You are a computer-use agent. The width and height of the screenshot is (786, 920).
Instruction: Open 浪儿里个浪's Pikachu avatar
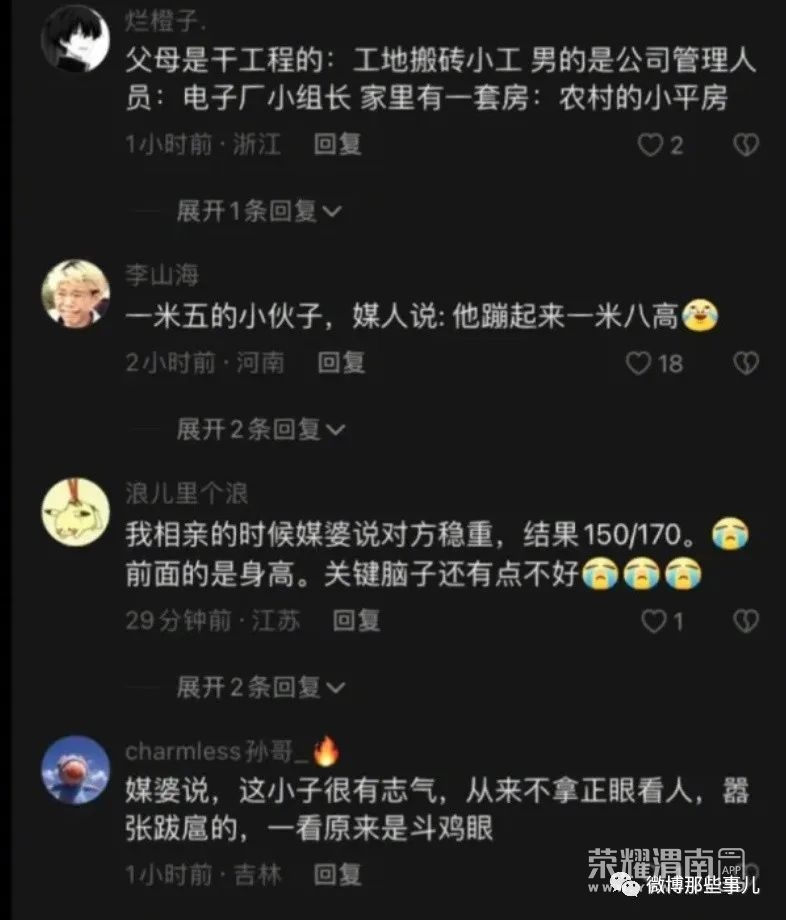(x=76, y=512)
